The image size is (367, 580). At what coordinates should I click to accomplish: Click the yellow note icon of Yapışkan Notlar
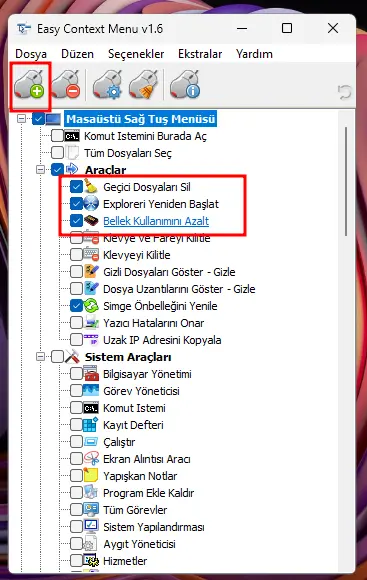tap(91, 476)
